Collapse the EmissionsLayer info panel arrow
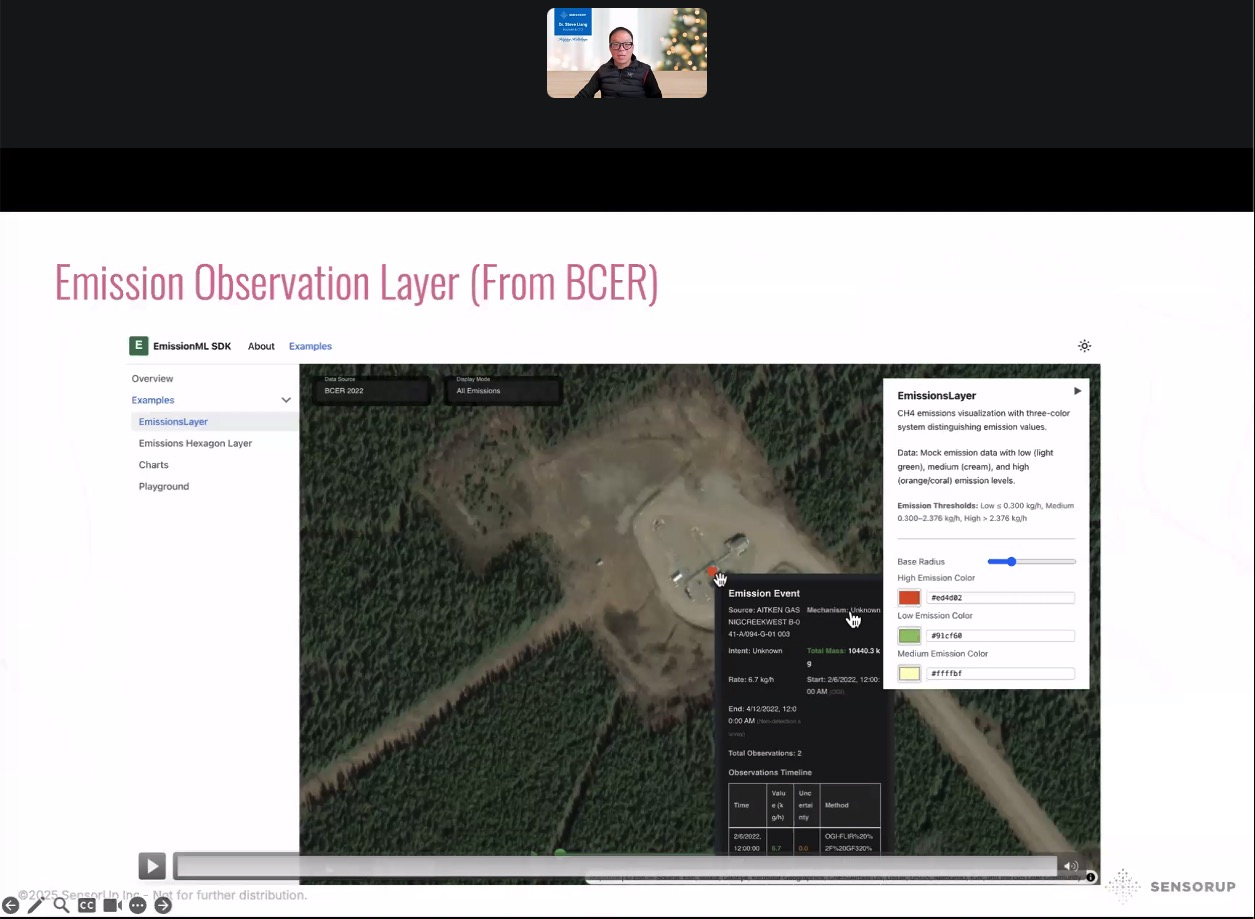The image size is (1255, 919). pos(1077,391)
